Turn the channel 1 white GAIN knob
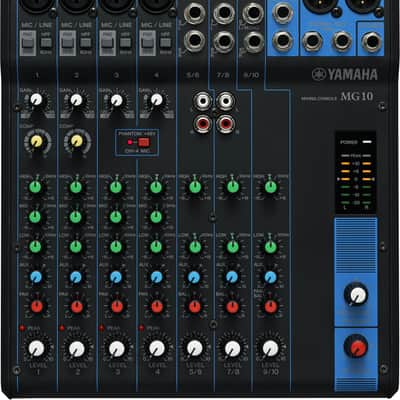Screen dimensions: 400x400 [x=36, y=99]
